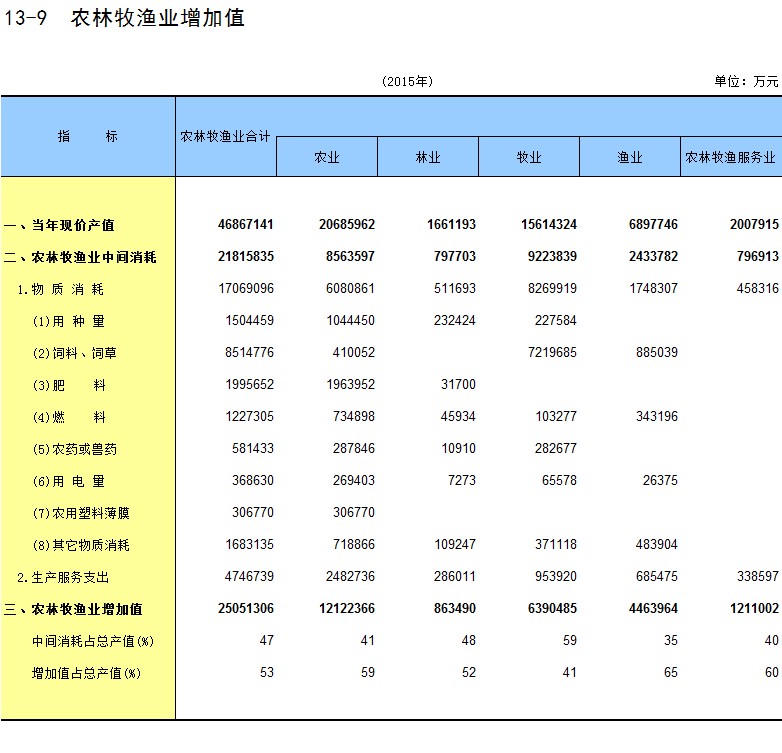Select the 农林牧渔业中间消耗 row label
The width and height of the screenshot is (782, 753).
(x=80, y=257)
